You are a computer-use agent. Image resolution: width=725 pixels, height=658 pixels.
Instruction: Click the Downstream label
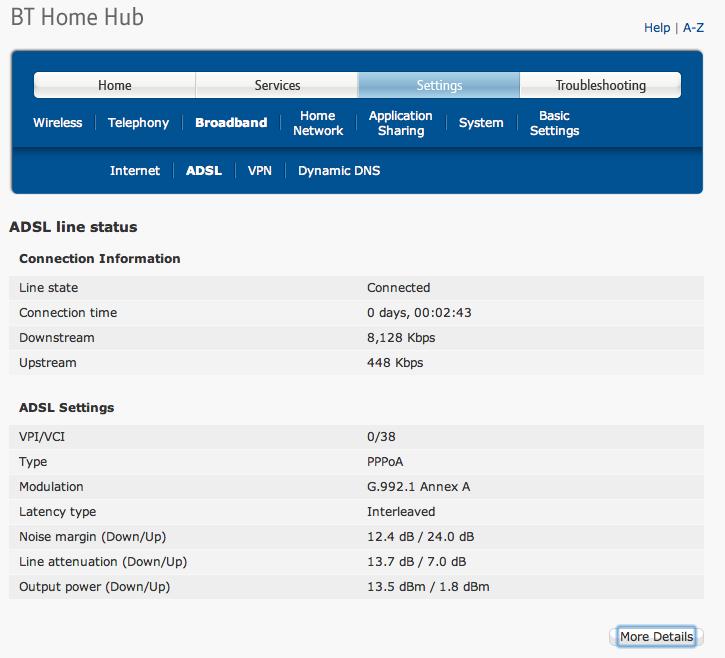(x=57, y=338)
